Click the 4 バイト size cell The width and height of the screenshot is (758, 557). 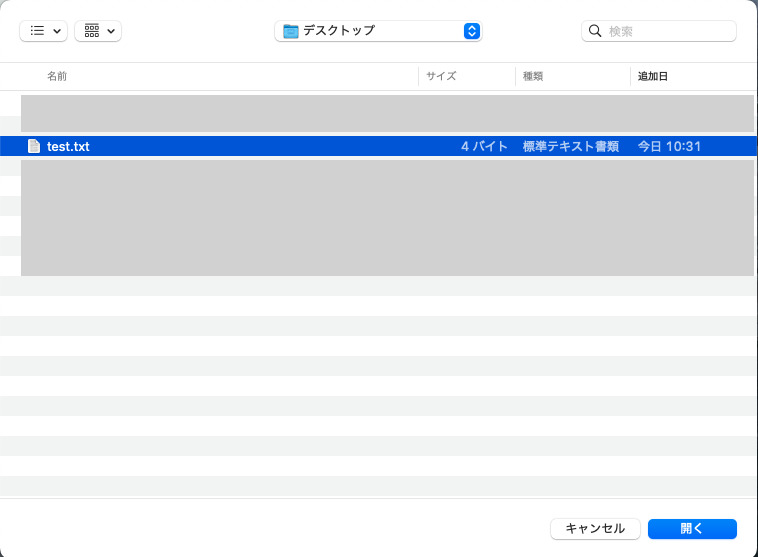tap(485, 146)
